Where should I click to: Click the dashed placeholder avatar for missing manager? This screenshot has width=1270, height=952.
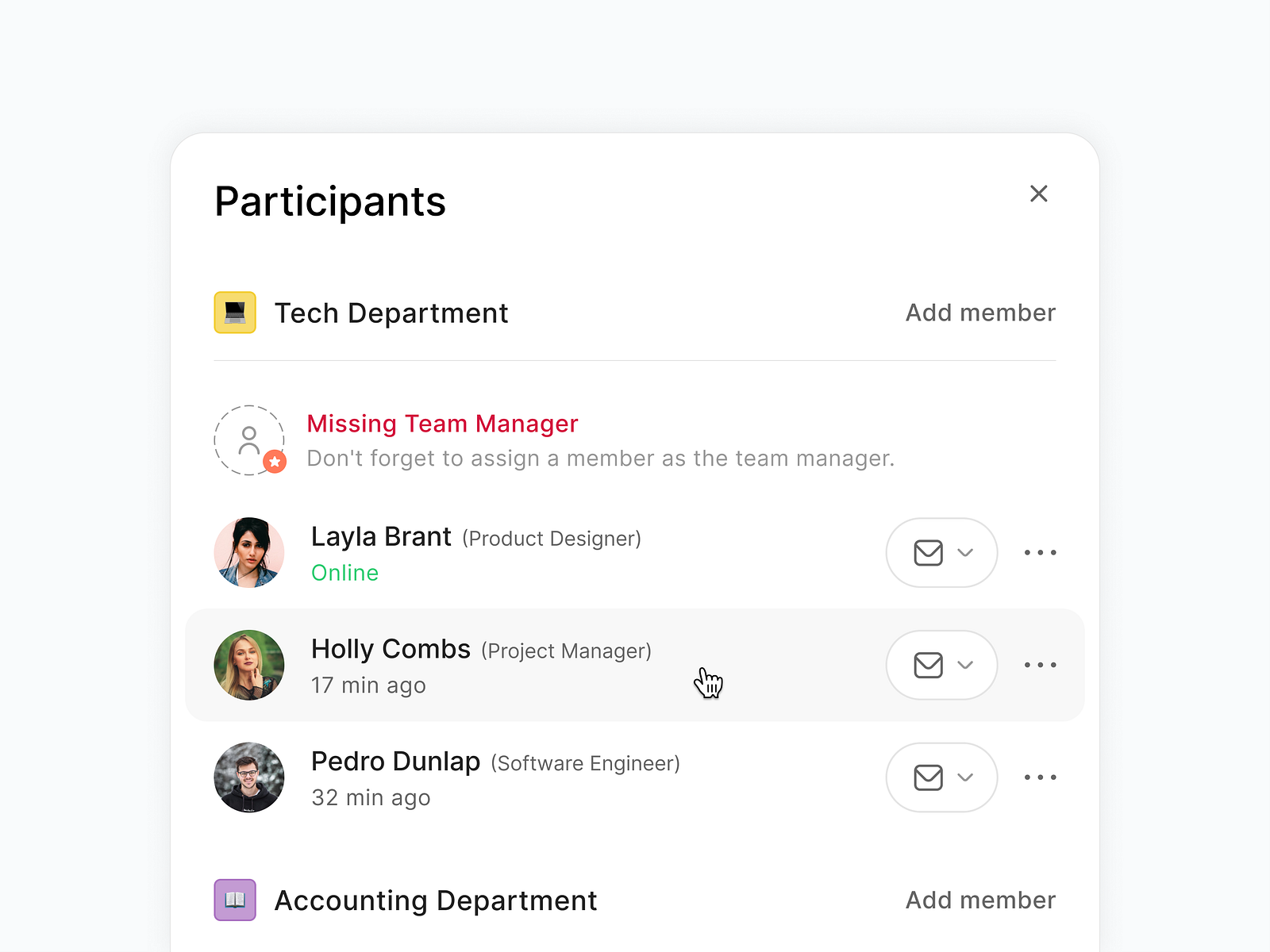pos(248,439)
